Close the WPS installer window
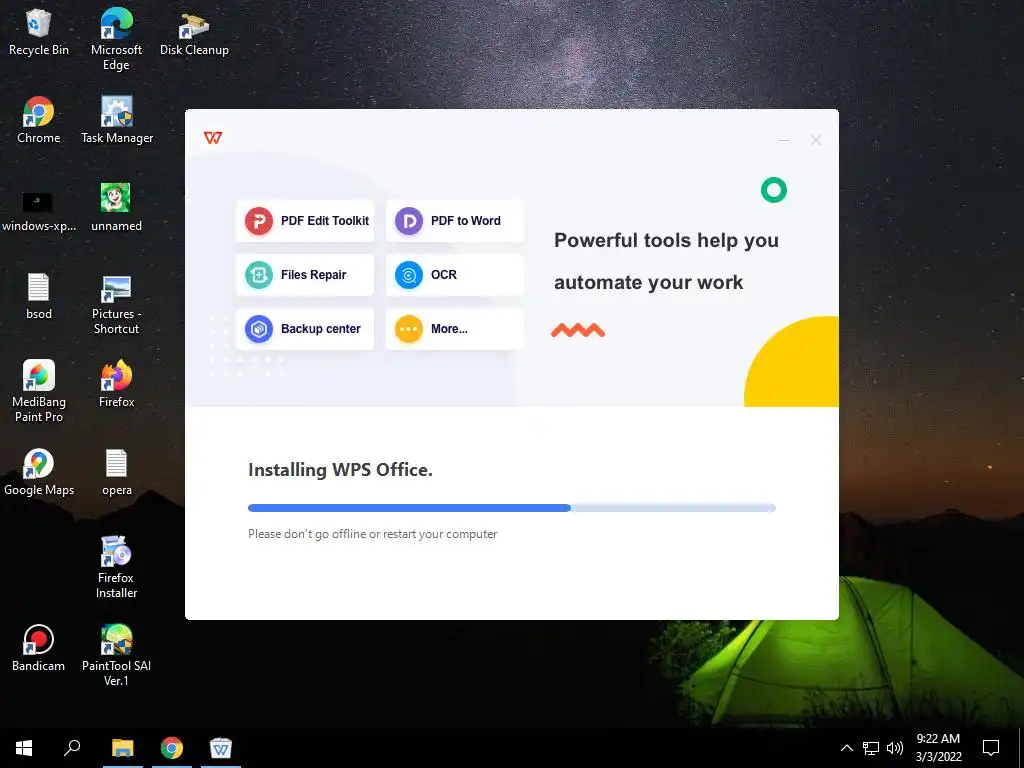This screenshot has width=1024, height=768. pos(816,140)
